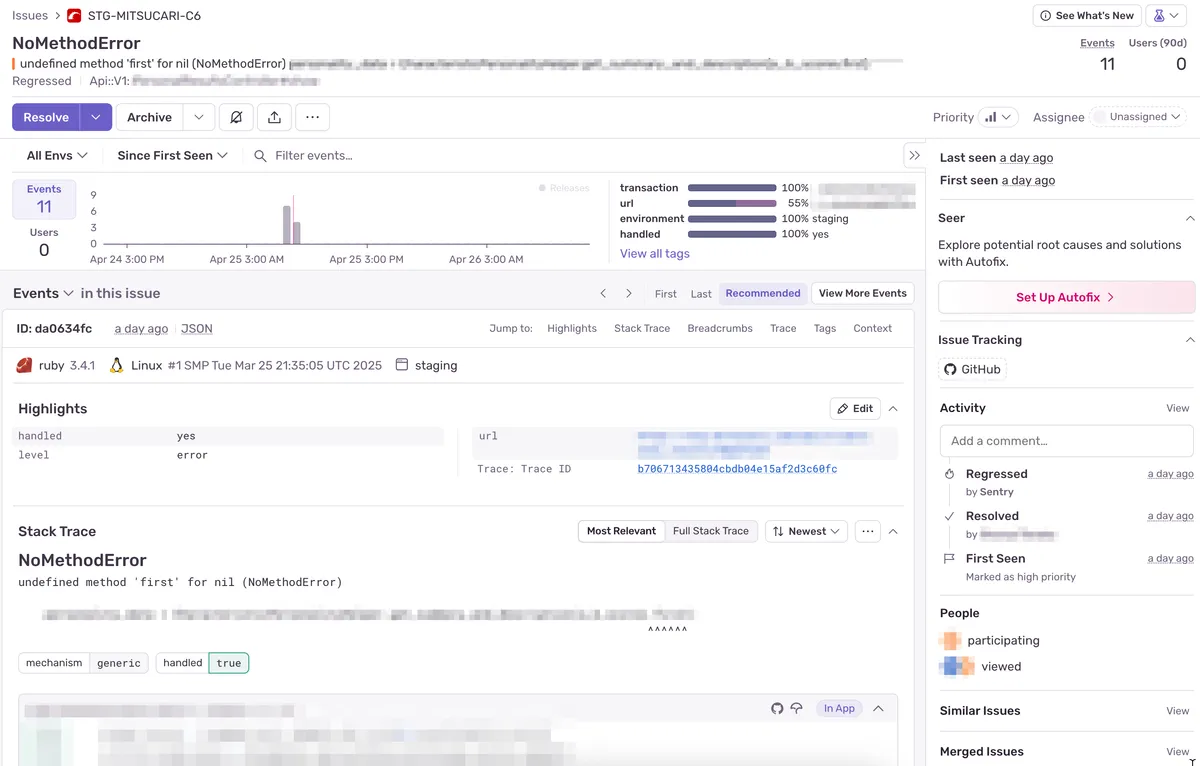This screenshot has width=1200, height=766.
Task: Go to next event arrow
Action: point(629,293)
